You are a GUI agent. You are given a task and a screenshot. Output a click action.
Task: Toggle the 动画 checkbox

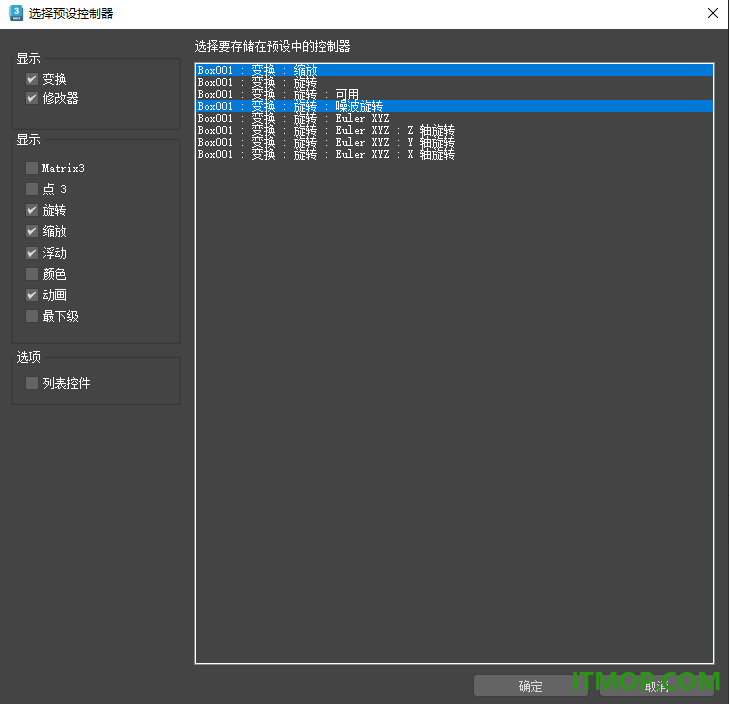pyautogui.click(x=32, y=295)
